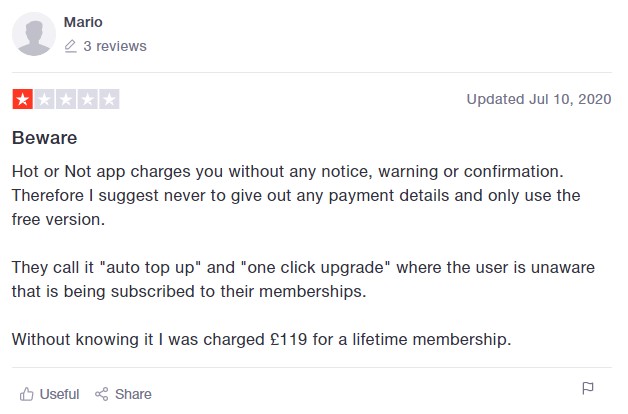The height and width of the screenshot is (414, 628).
Task: Open the Beware review title
Action: [x=44, y=138]
